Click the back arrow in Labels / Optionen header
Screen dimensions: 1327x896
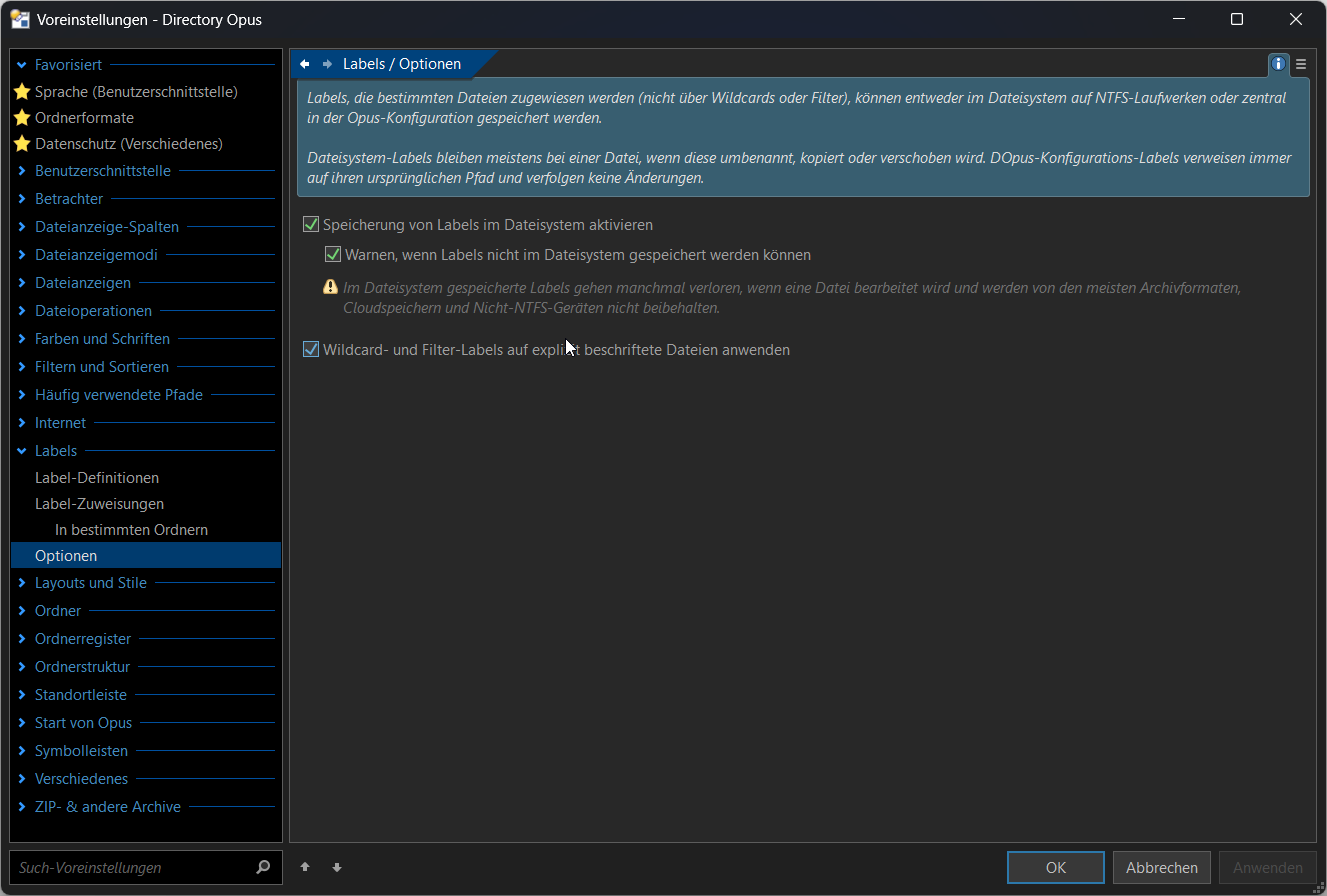click(305, 64)
